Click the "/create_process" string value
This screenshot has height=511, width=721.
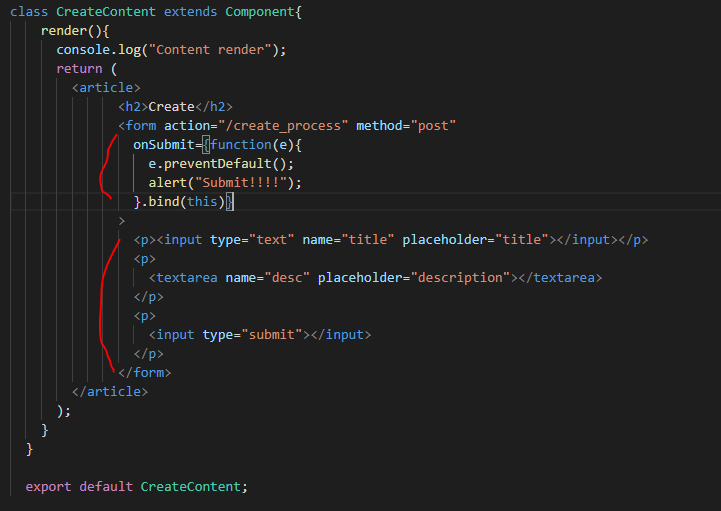(x=283, y=126)
